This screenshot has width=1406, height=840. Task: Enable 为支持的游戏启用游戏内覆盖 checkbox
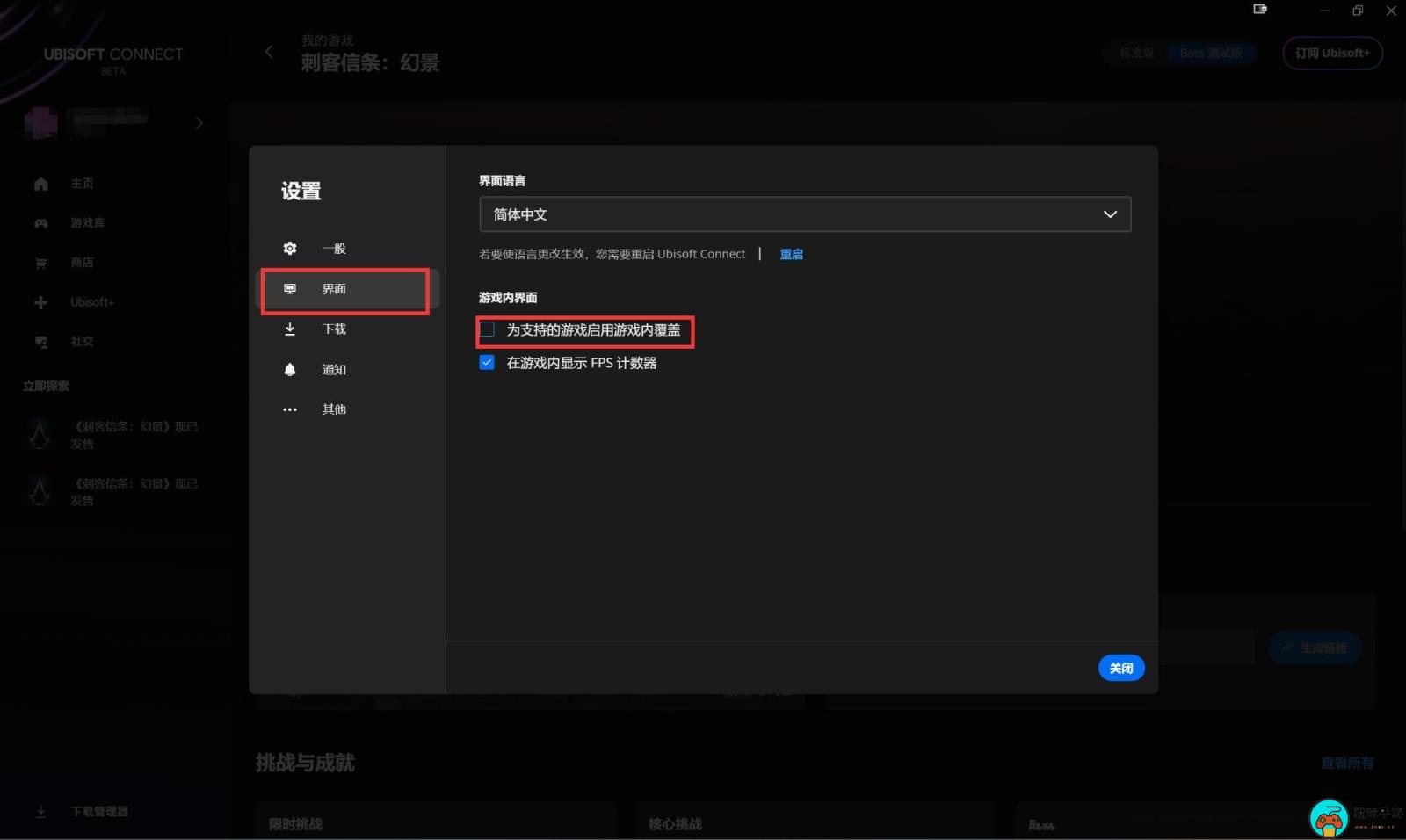pos(488,330)
